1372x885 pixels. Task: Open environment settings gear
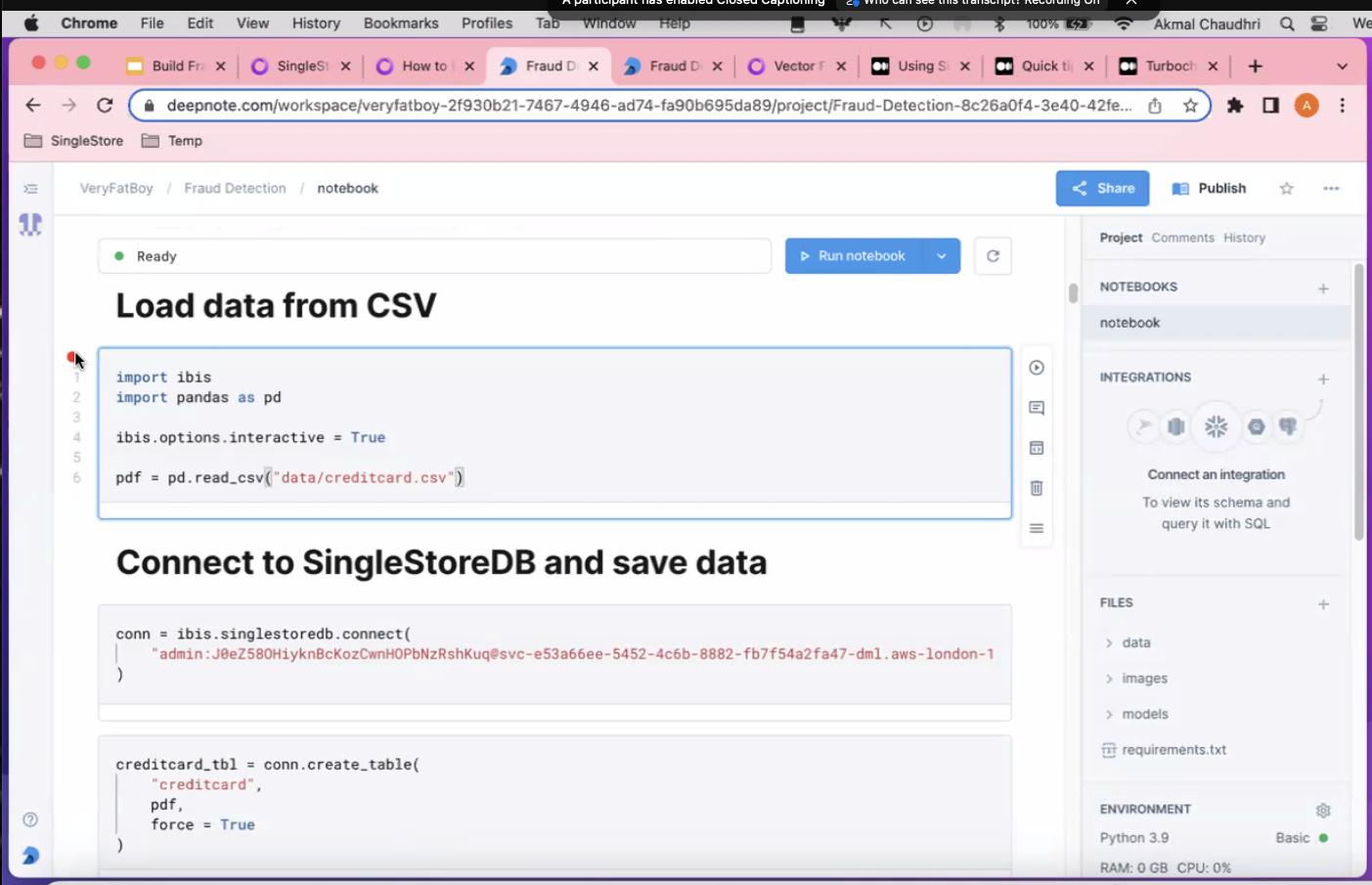coord(1323,811)
